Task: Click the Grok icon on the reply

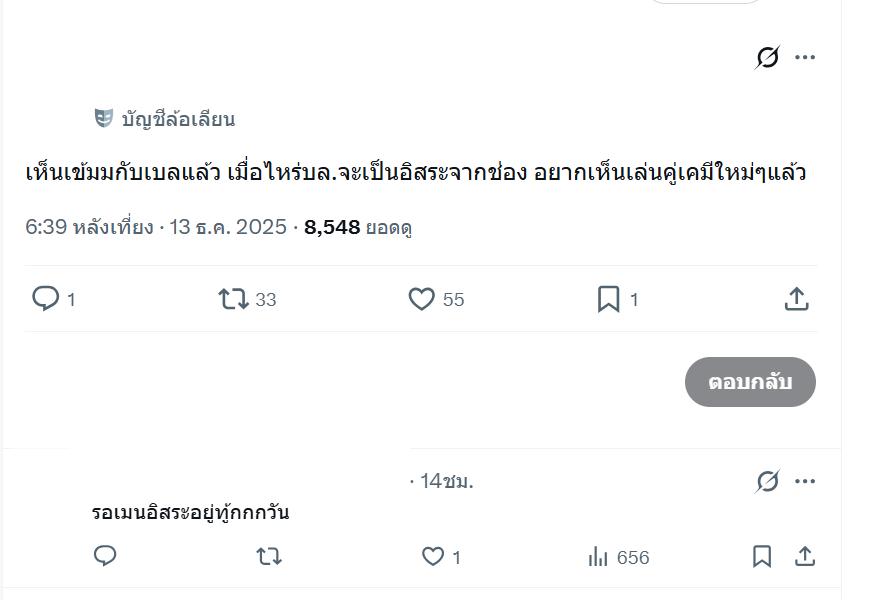Action: coord(767,482)
